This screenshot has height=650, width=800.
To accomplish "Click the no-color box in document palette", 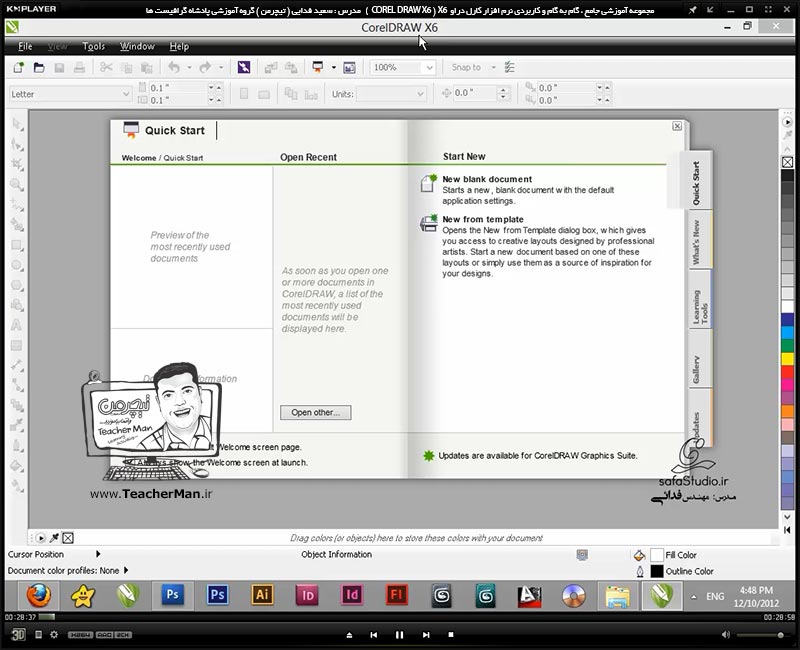I will [68, 538].
